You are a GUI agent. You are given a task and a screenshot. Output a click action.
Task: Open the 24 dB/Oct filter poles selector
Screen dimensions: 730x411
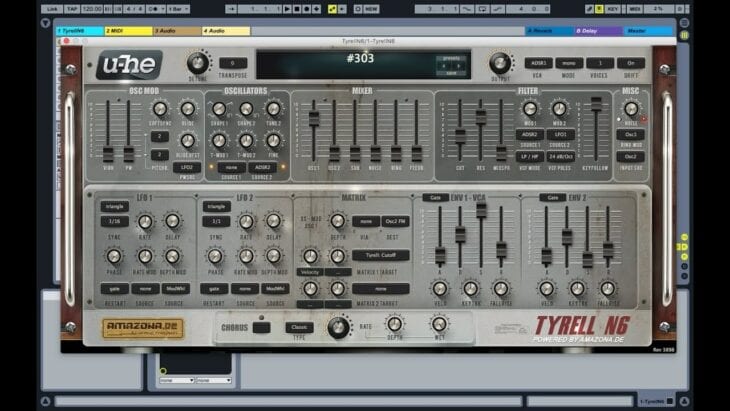pos(560,157)
